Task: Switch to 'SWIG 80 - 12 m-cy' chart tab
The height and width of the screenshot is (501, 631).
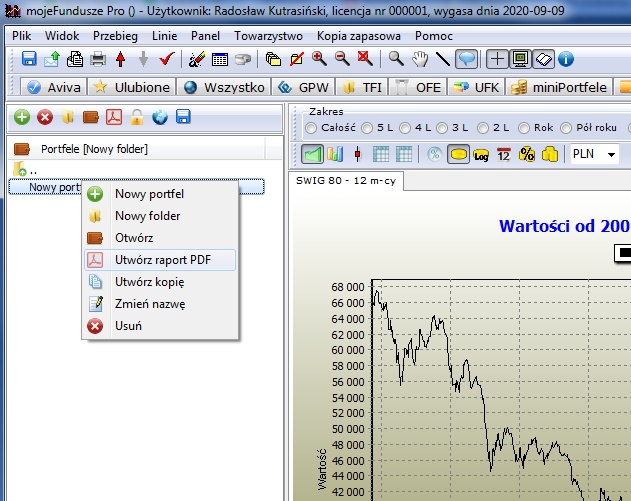Action: pyautogui.click(x=344, y=182)
